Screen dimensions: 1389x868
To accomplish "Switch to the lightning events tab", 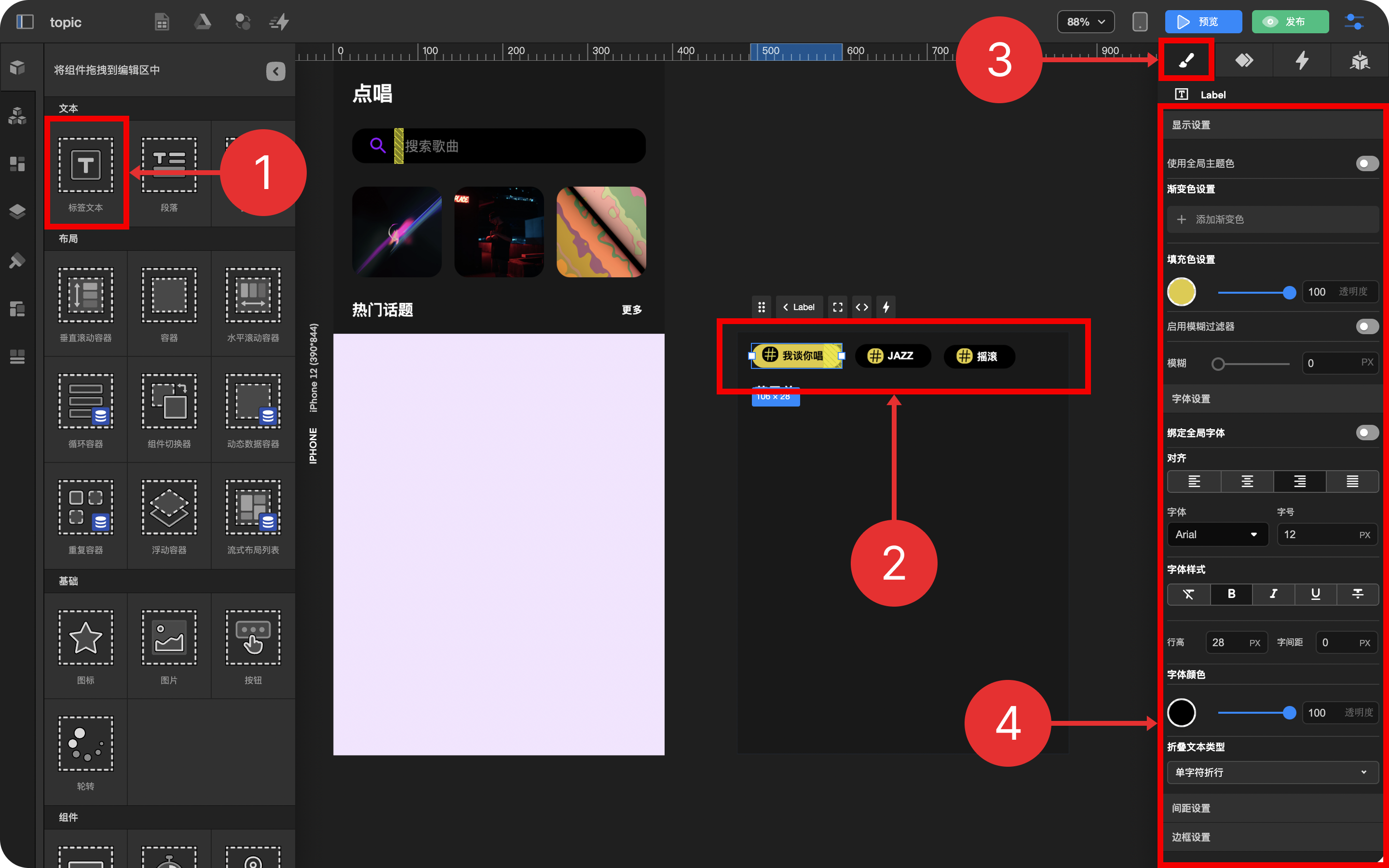I will [x=1302, y=60].
